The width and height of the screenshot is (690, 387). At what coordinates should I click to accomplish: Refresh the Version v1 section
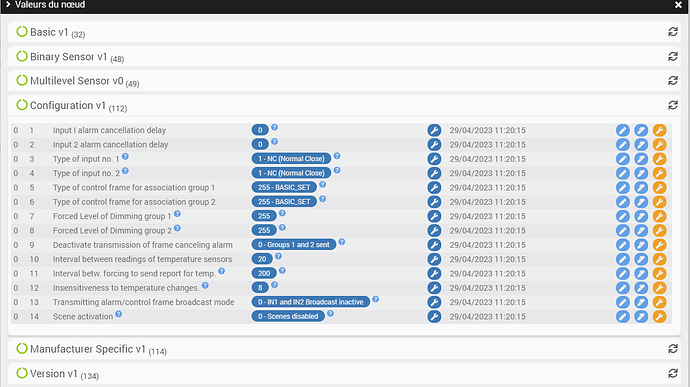tap(673, 373)
